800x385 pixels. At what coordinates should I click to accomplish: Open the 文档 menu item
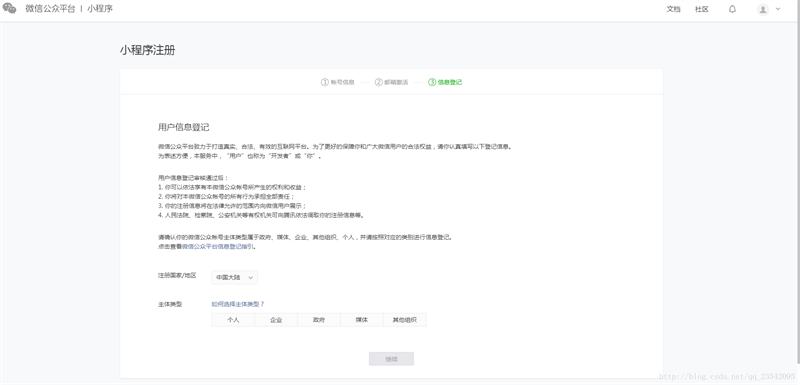pyautogui.click(x=673, y=9)
